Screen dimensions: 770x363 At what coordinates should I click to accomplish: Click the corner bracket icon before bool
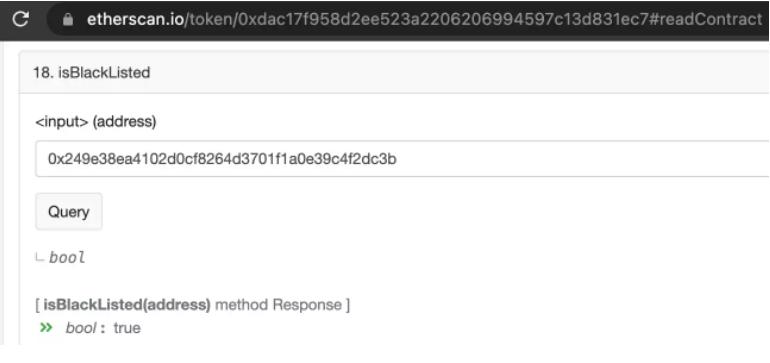coord(40,257)
